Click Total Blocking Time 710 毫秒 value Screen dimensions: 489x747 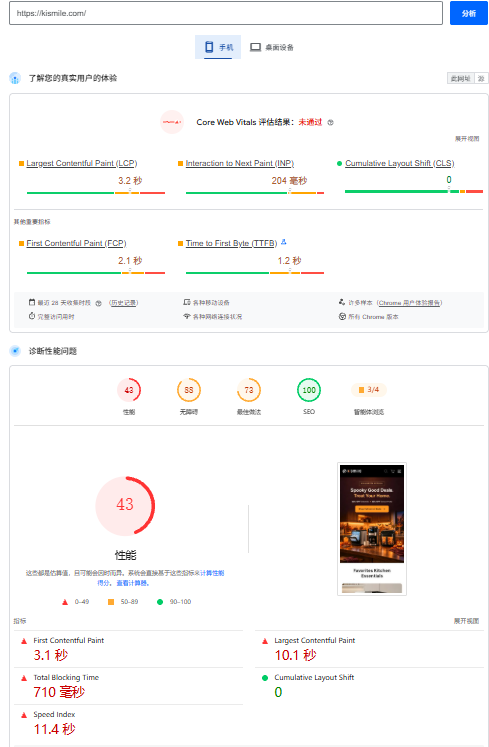pos(59,692)
